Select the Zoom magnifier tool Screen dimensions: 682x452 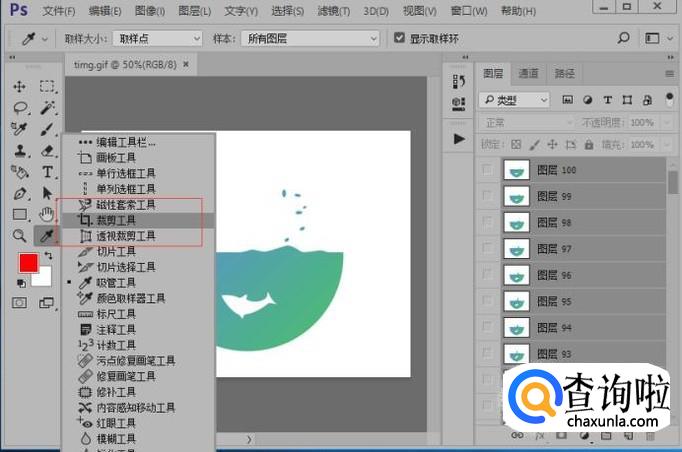coord(19,236)
